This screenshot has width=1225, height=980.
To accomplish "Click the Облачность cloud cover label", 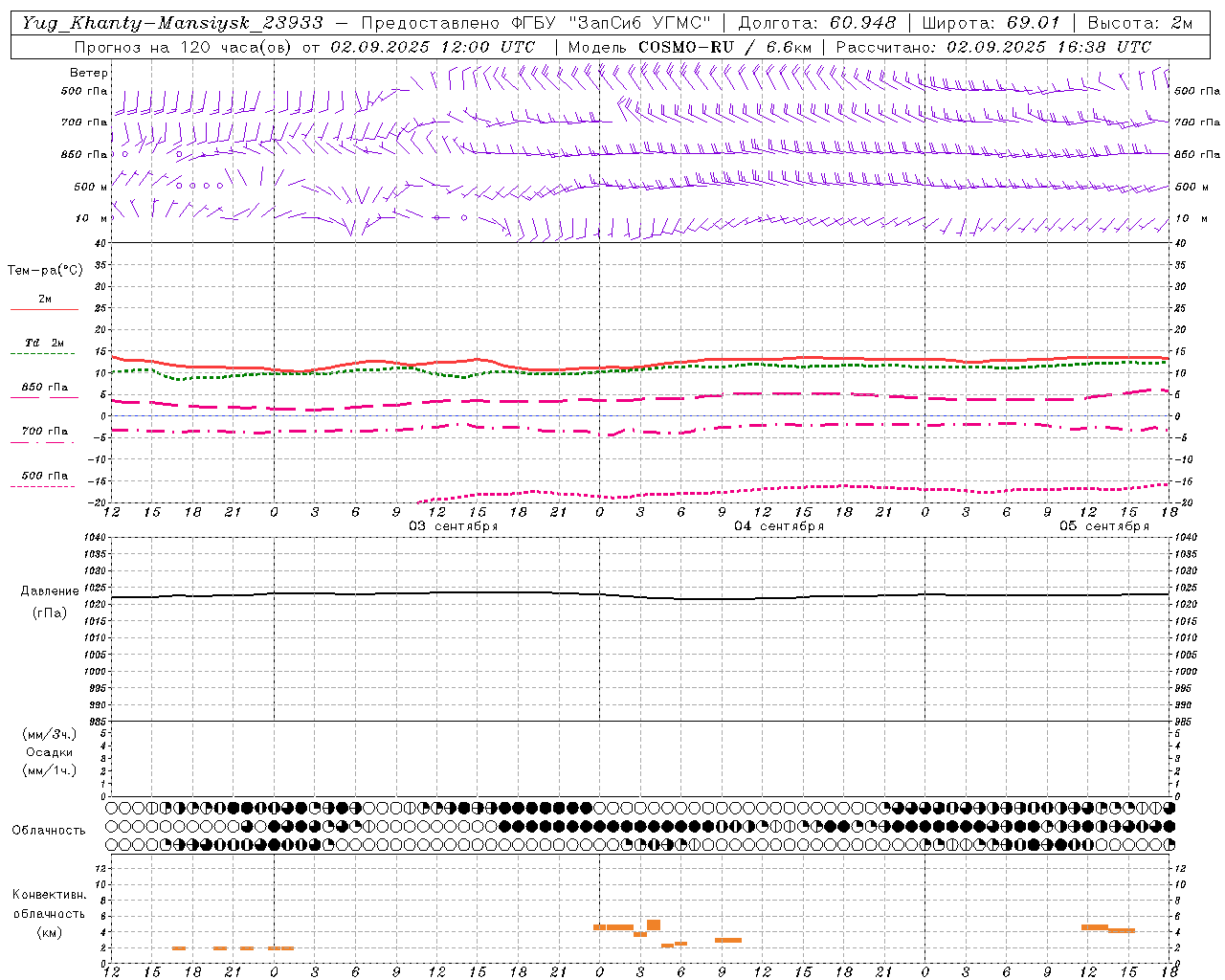I will point(49,830).
